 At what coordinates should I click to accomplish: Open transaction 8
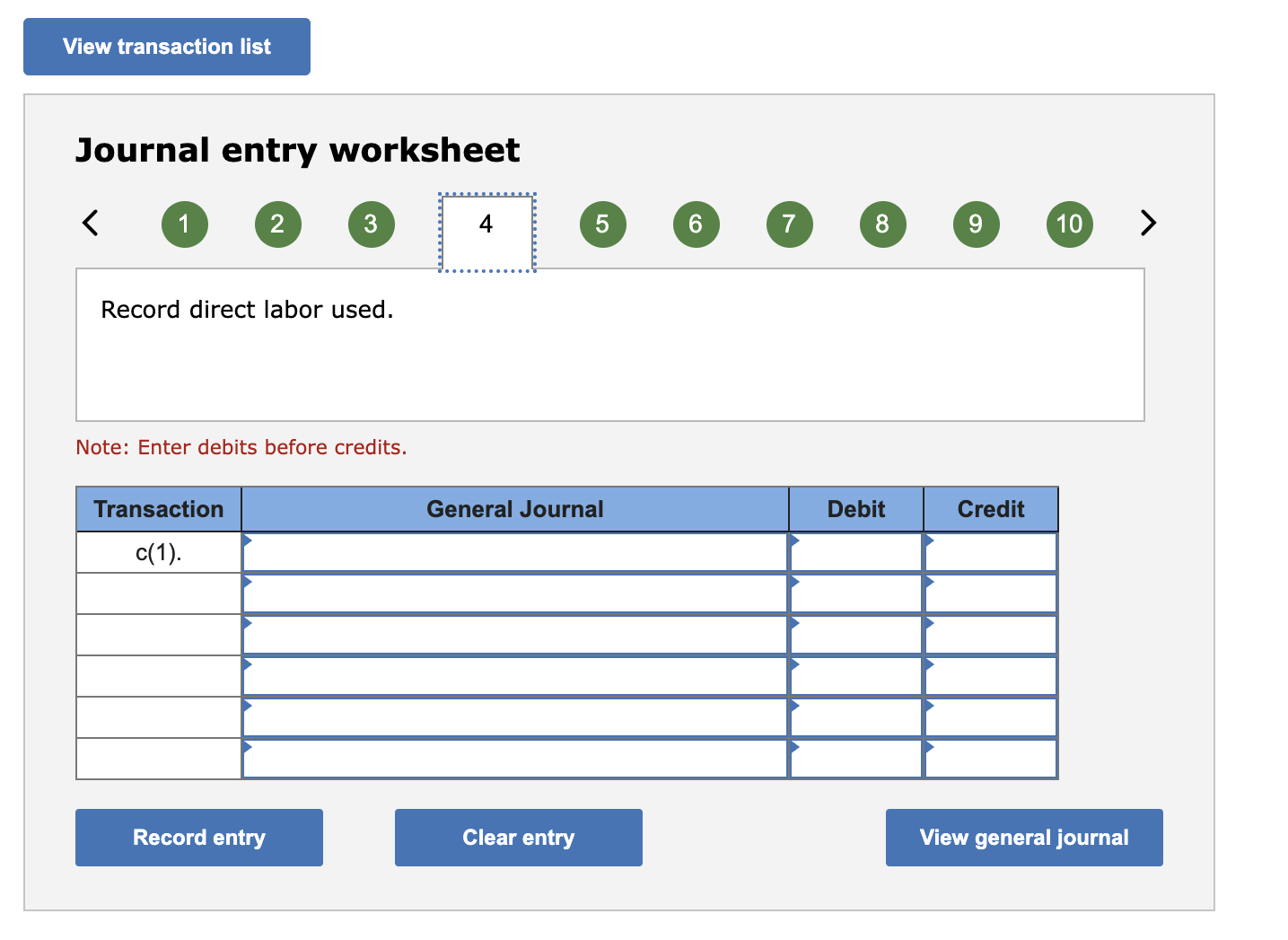click(x=882, y=224)
